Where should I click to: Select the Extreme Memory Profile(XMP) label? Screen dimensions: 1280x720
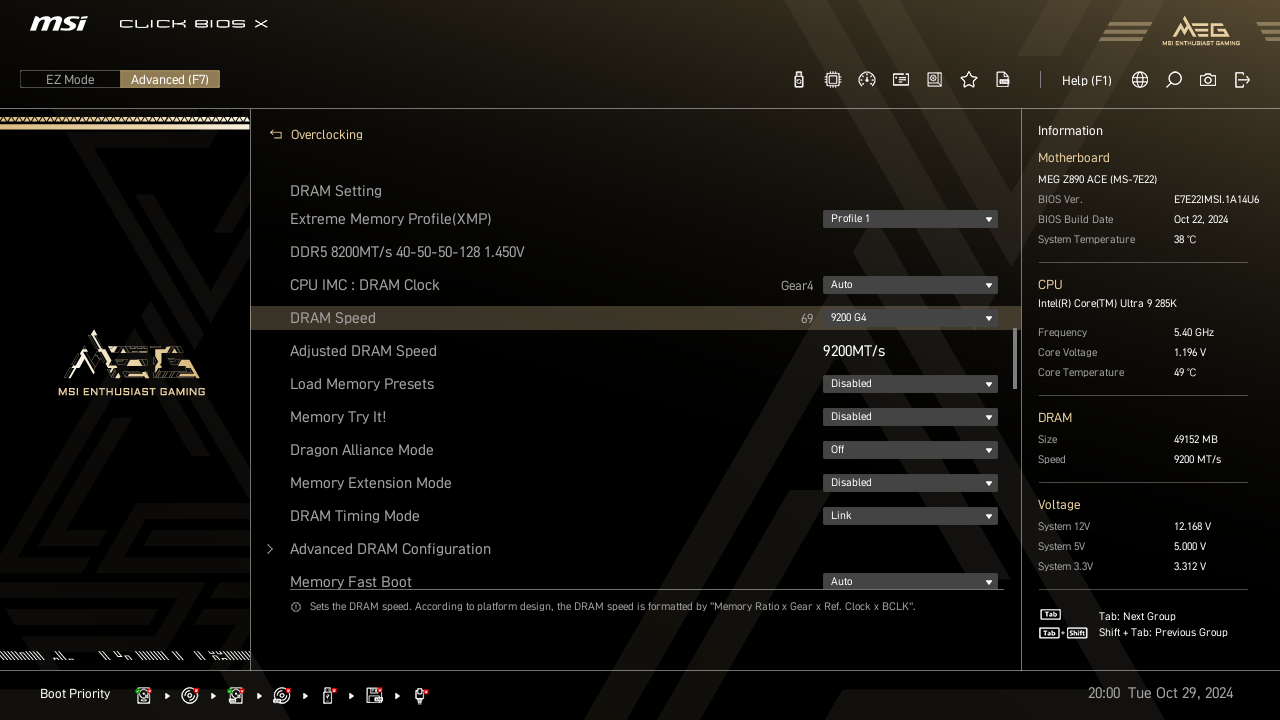pos(391,219)
